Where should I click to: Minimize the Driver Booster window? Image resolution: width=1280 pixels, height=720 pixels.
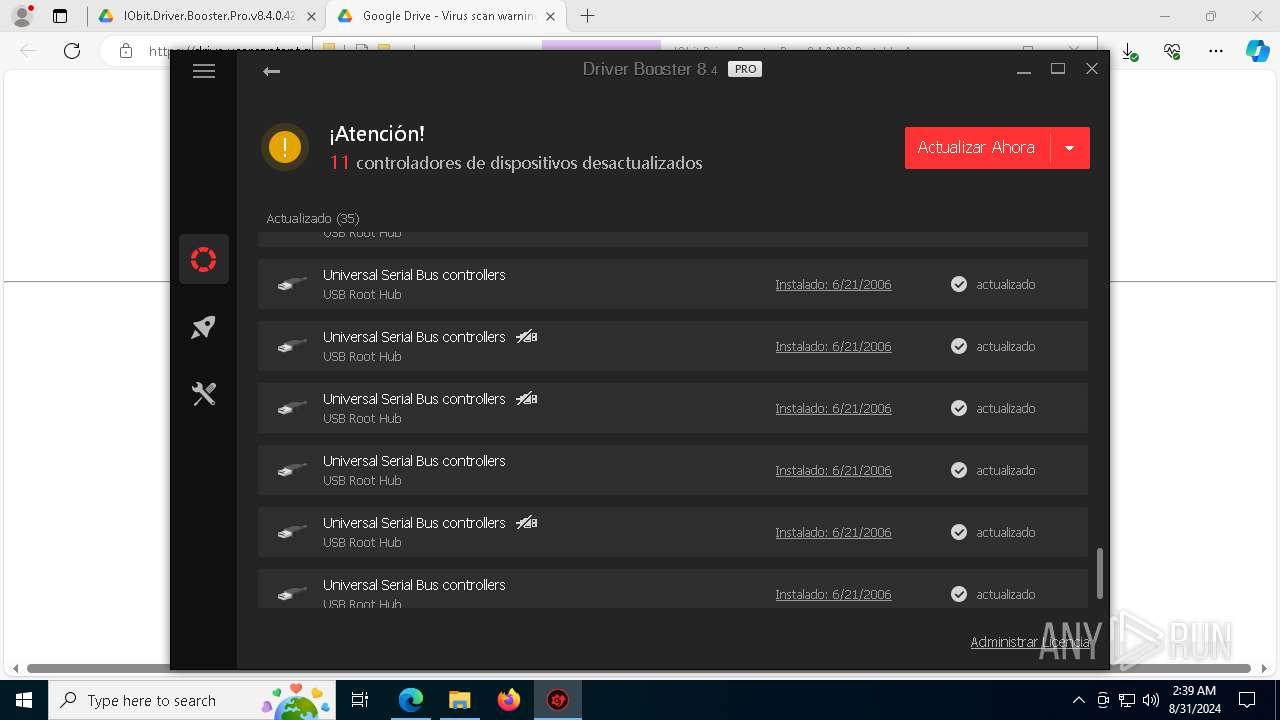click(1024, 69)
